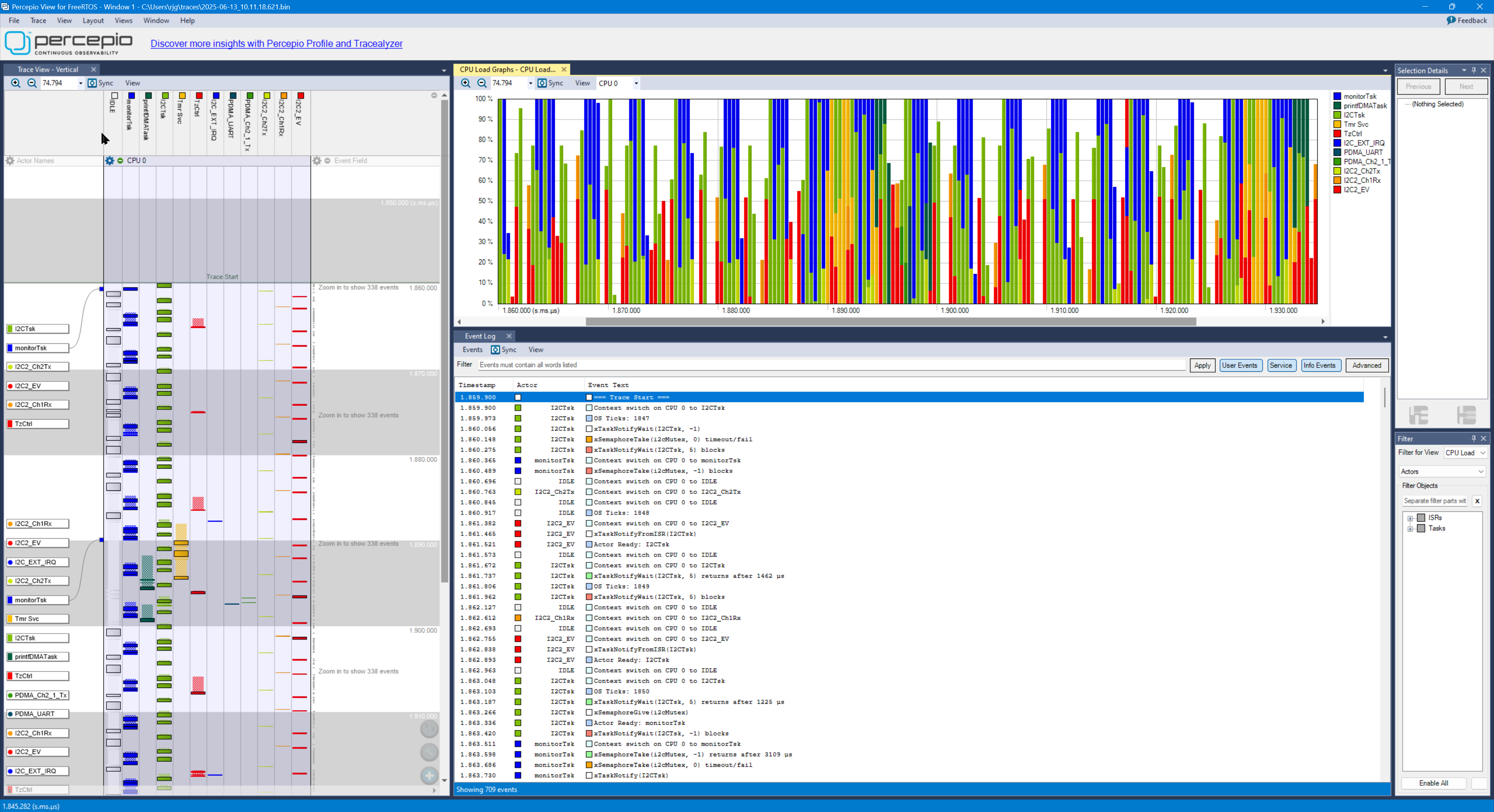
Task: Click the zoom-in magnifier in Trace View toolbar
Action: pos(15,83)
